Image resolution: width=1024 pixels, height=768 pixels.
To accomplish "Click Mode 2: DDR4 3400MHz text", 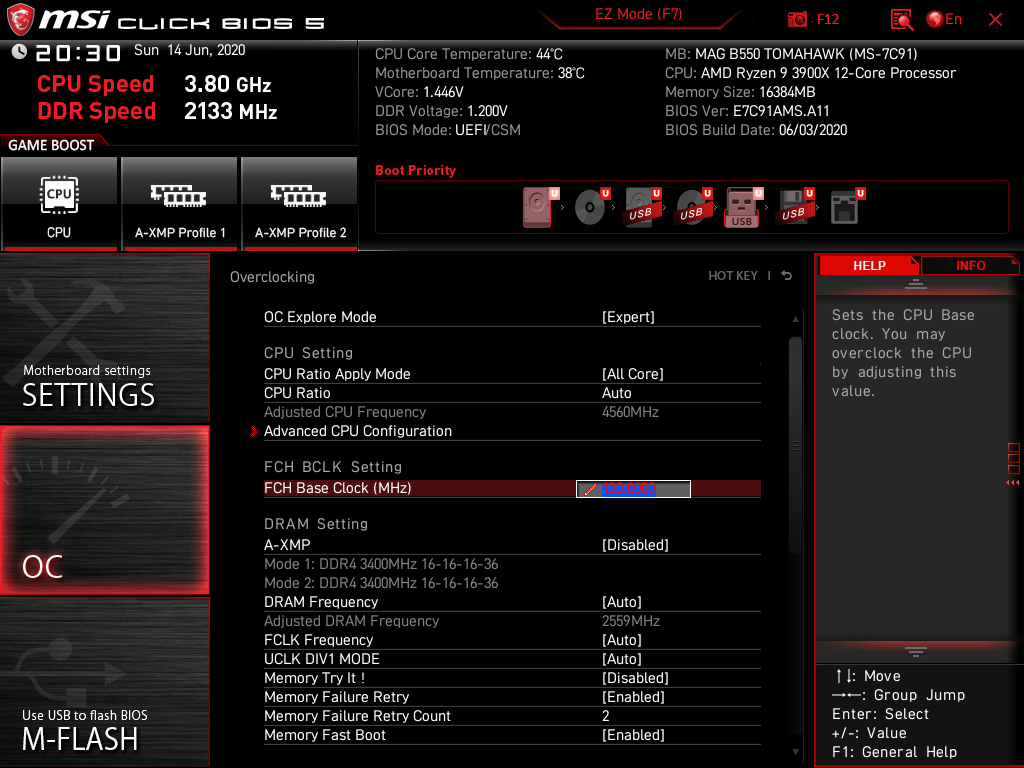I will (381, 583).
